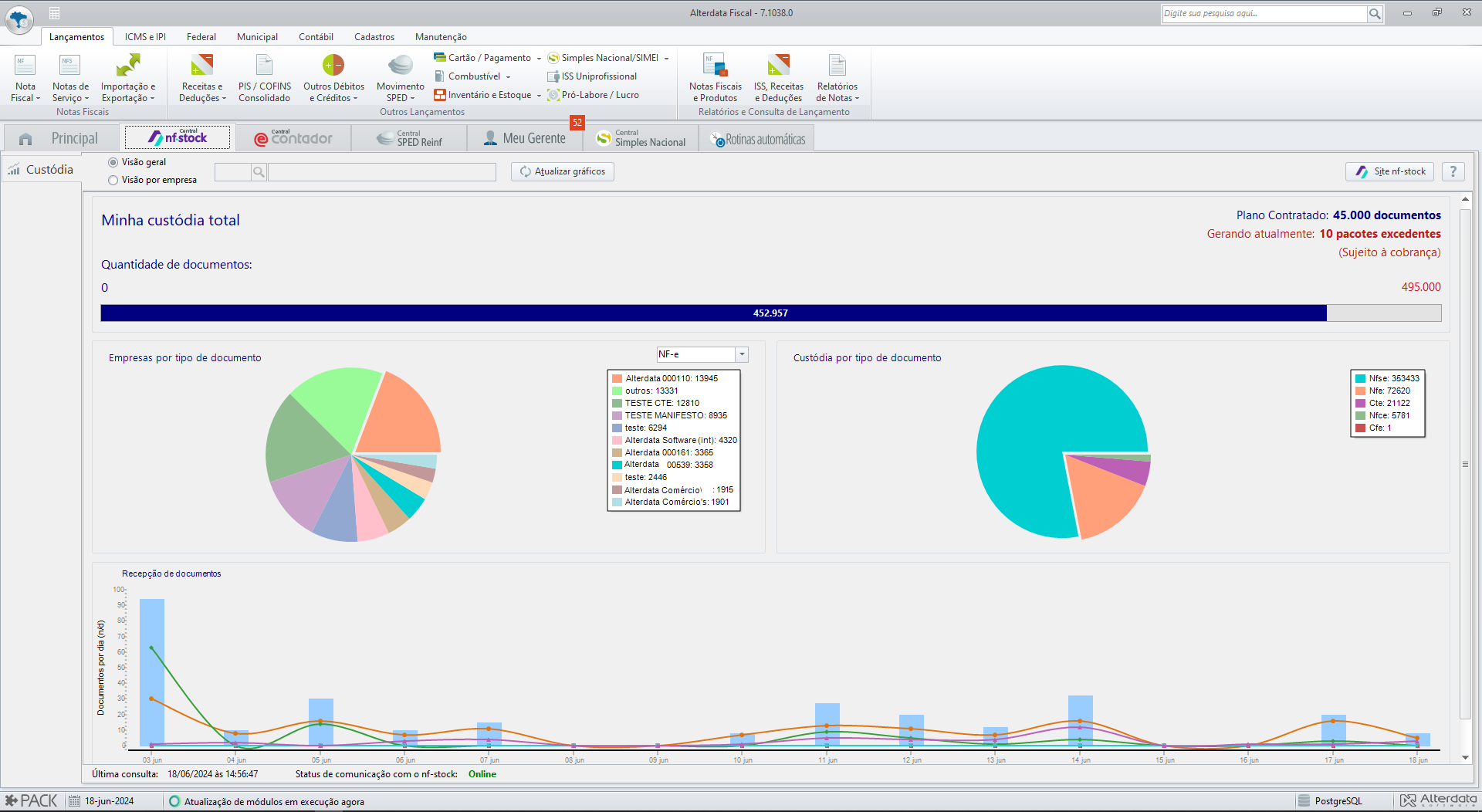
Task: Expand the Notas de Serviço dropdown arrow
Action: coord(86,99)
